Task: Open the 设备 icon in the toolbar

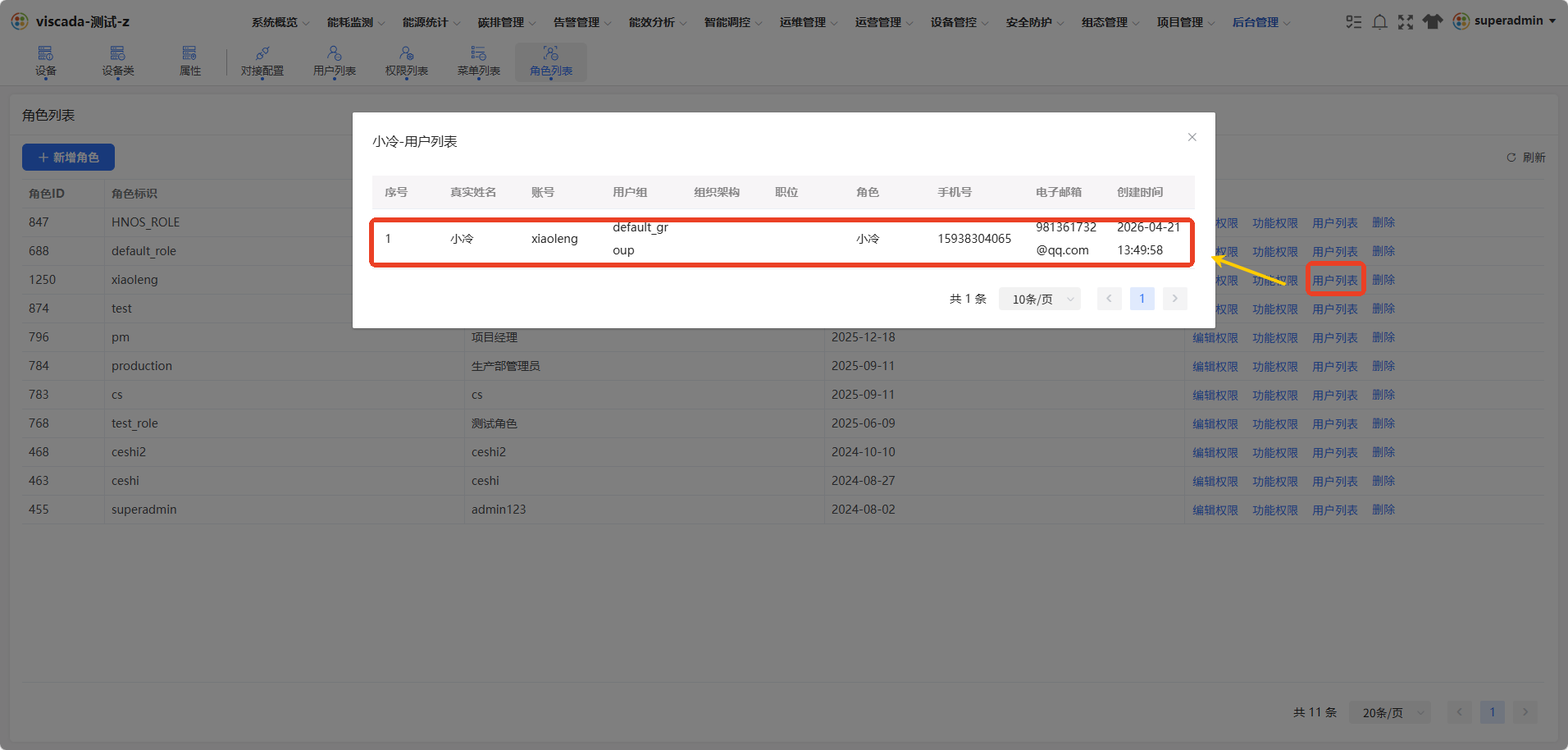Action: (46, 62)
